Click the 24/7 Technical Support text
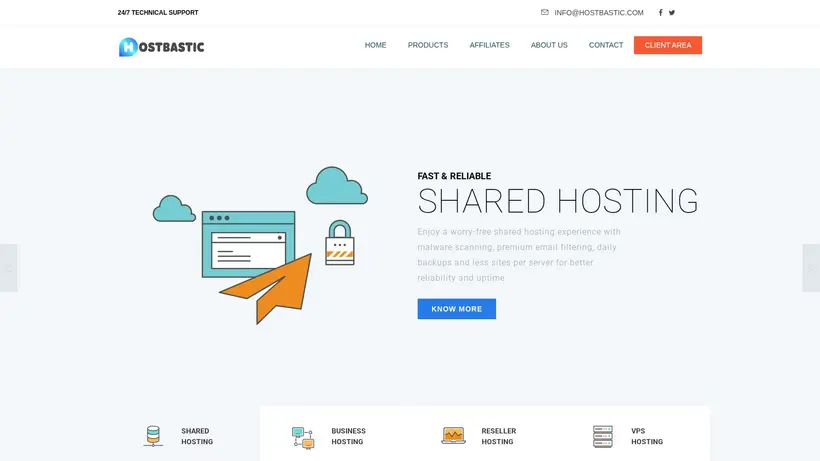Screen dimensions: 820x461 158,13
